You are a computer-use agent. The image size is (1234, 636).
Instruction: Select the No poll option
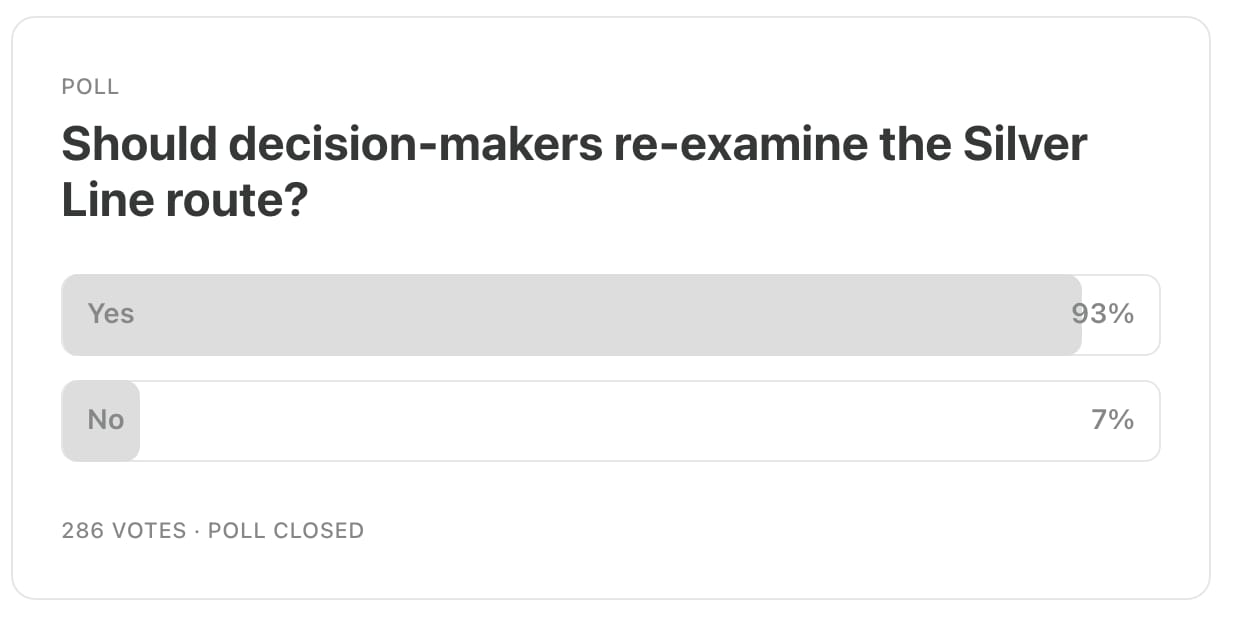pos(610,421)
